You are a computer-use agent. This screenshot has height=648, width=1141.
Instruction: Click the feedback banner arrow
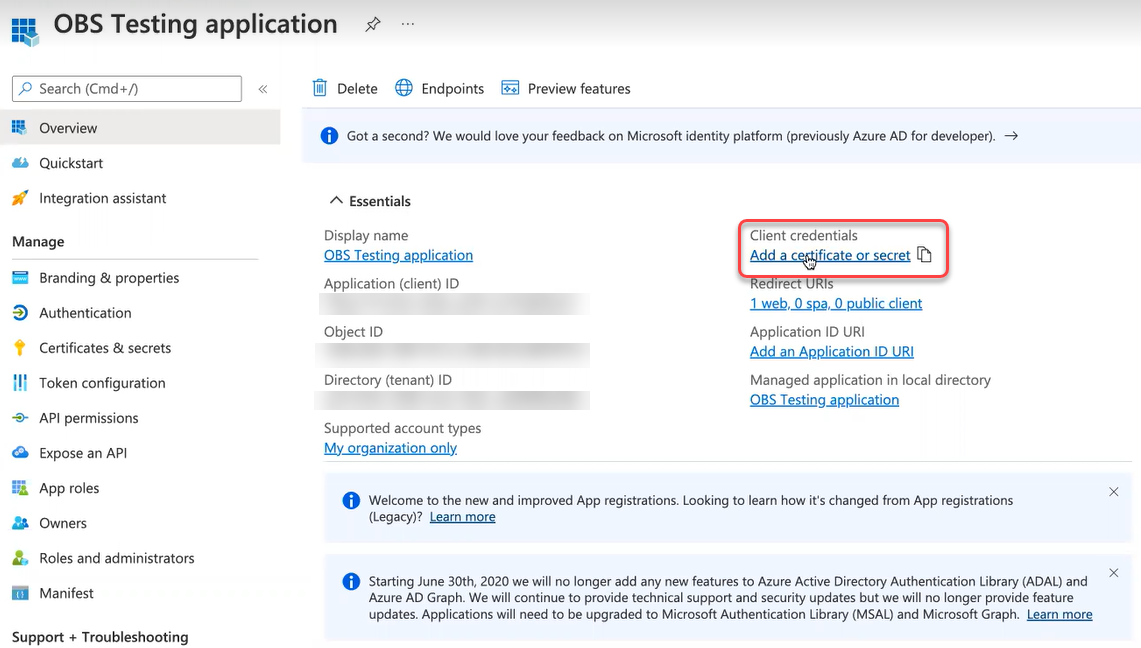(1011, 136)
